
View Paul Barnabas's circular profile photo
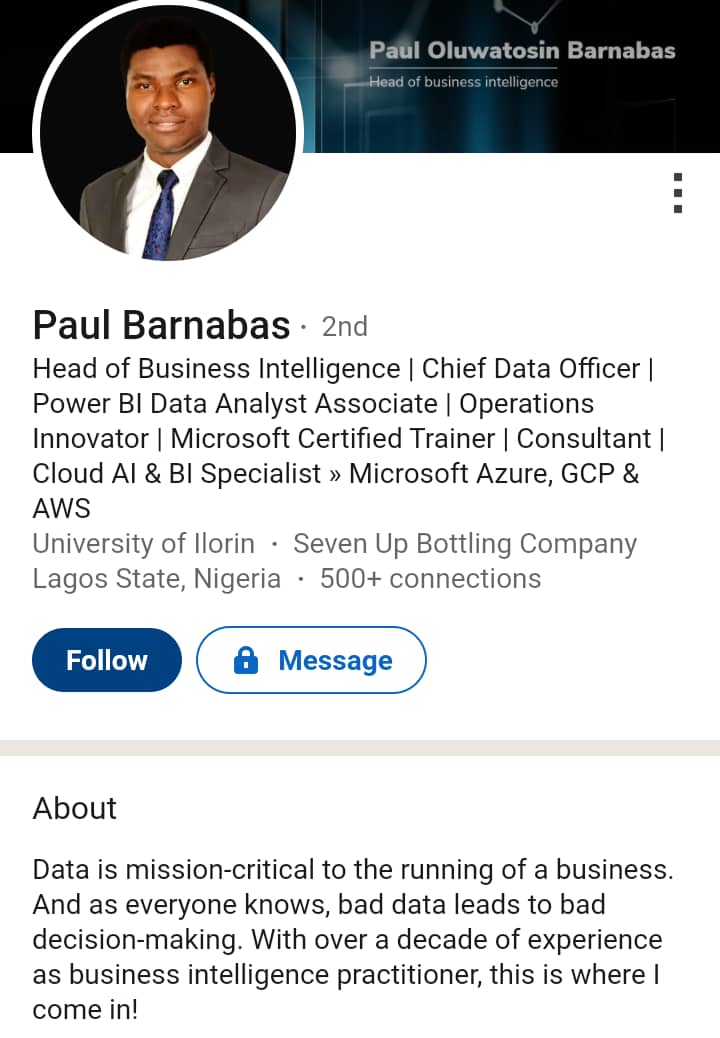[168, 133]
